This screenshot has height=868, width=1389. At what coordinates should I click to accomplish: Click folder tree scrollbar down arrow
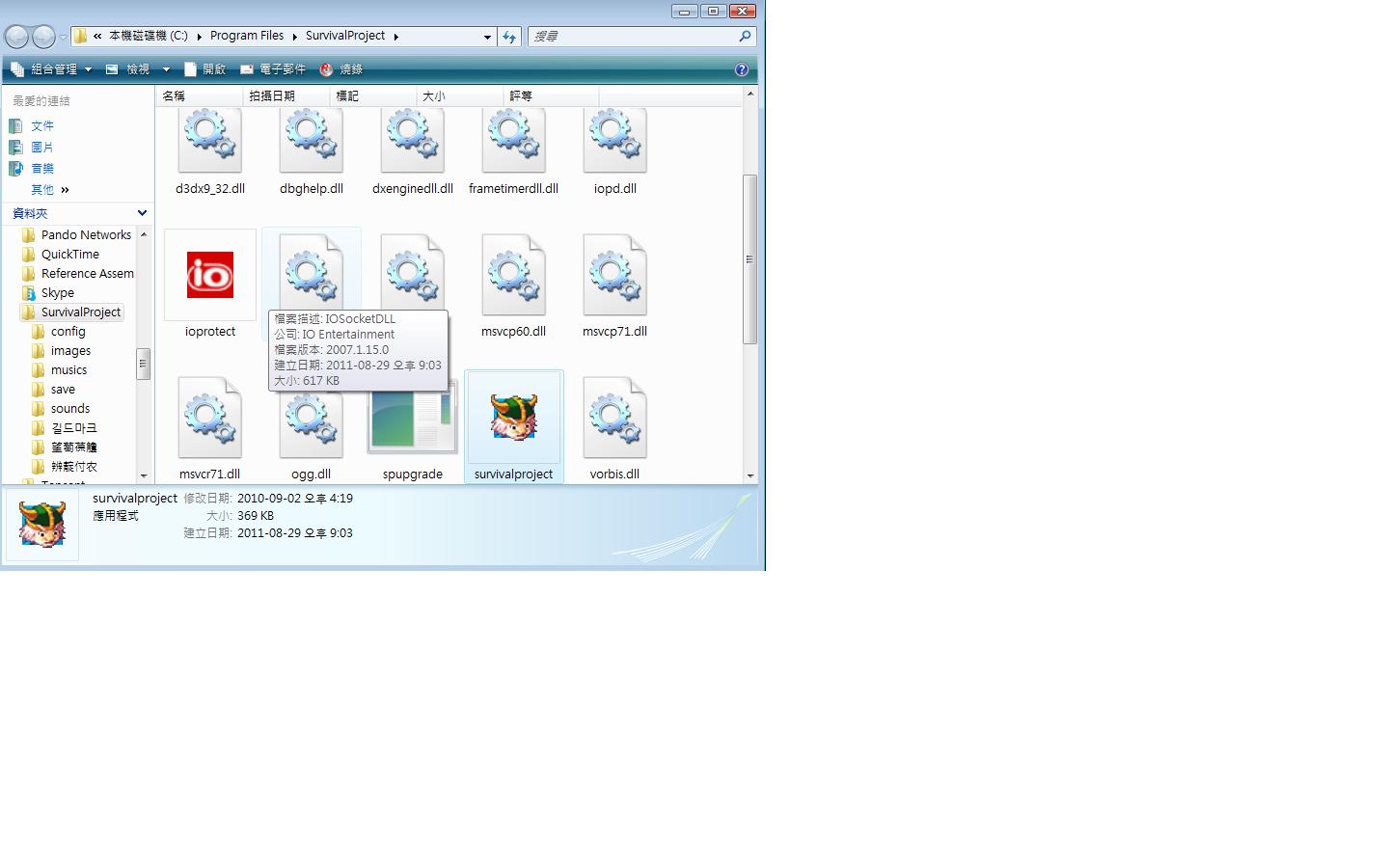tap(144, 475)
